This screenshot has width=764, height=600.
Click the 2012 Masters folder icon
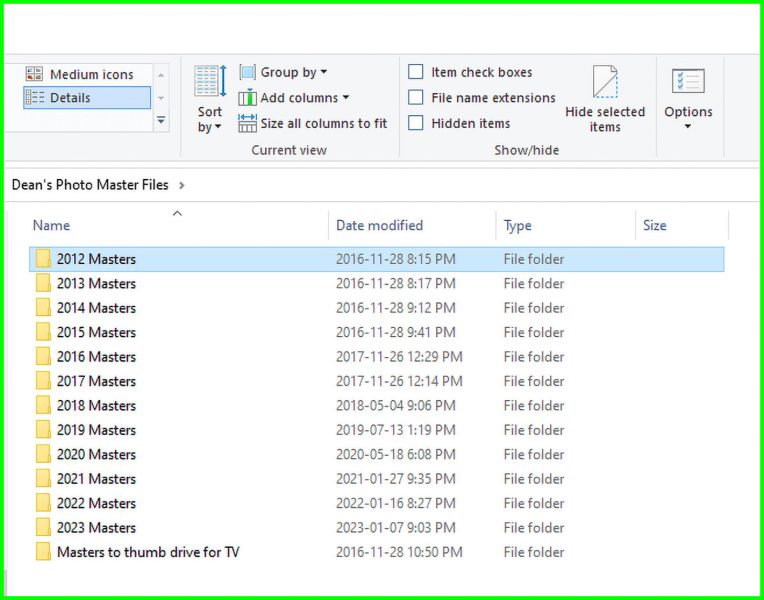[x=43, y=259]
